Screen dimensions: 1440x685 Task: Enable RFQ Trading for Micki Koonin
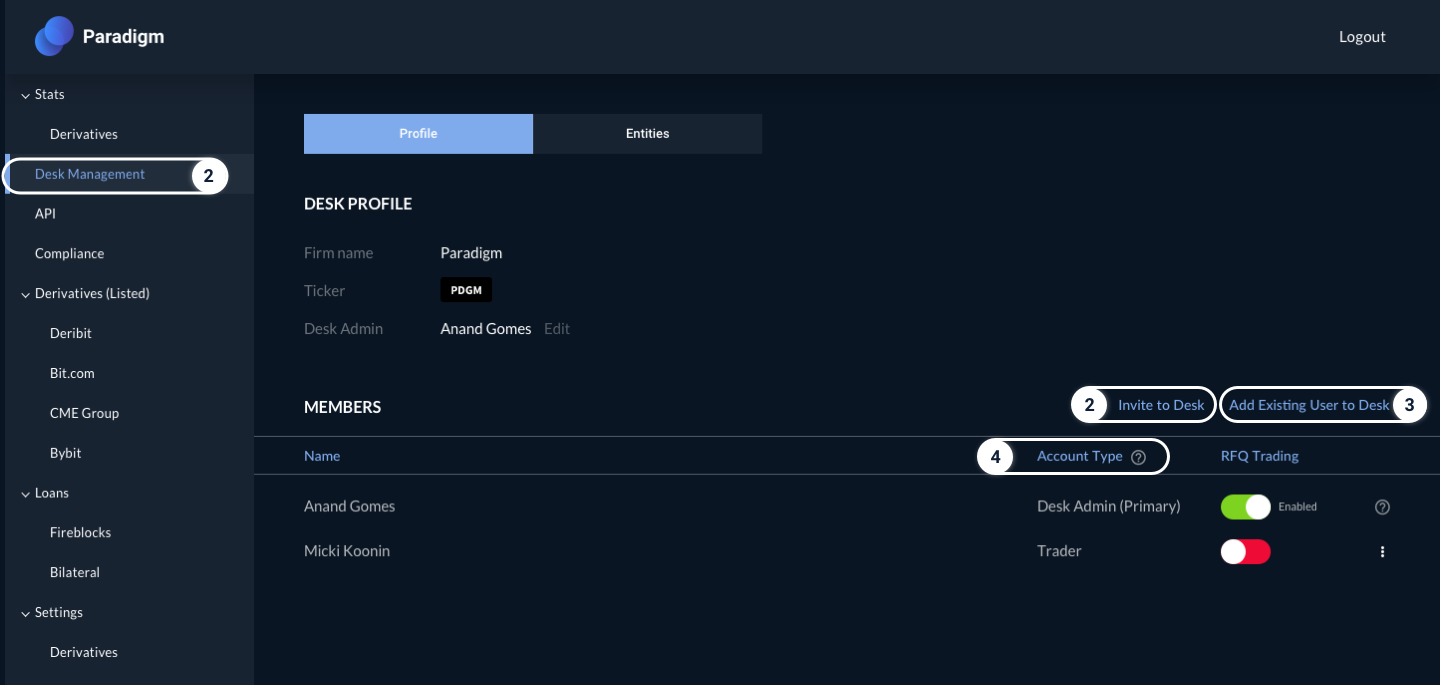1245,552
